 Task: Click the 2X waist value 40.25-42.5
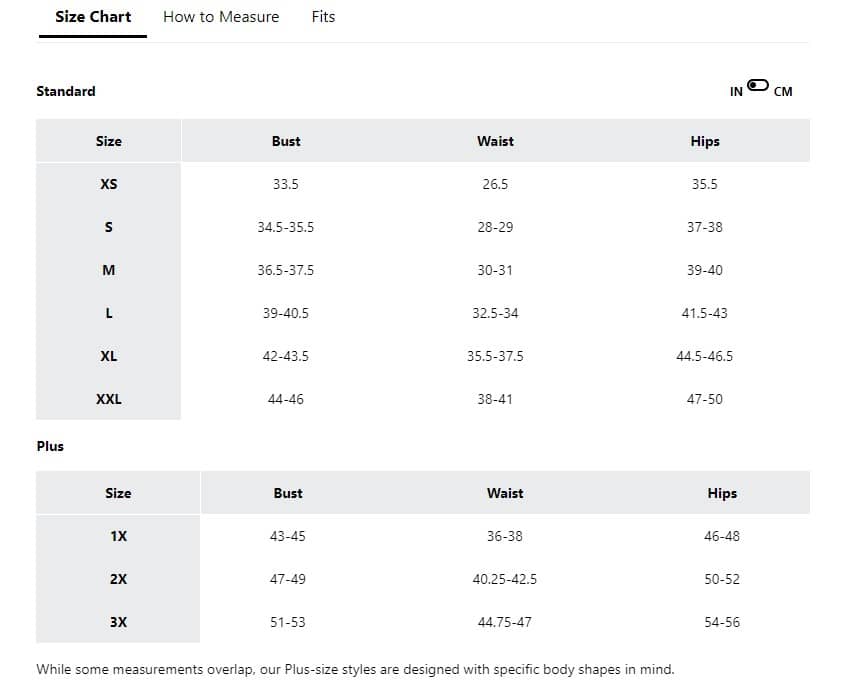tap(505, 580)
